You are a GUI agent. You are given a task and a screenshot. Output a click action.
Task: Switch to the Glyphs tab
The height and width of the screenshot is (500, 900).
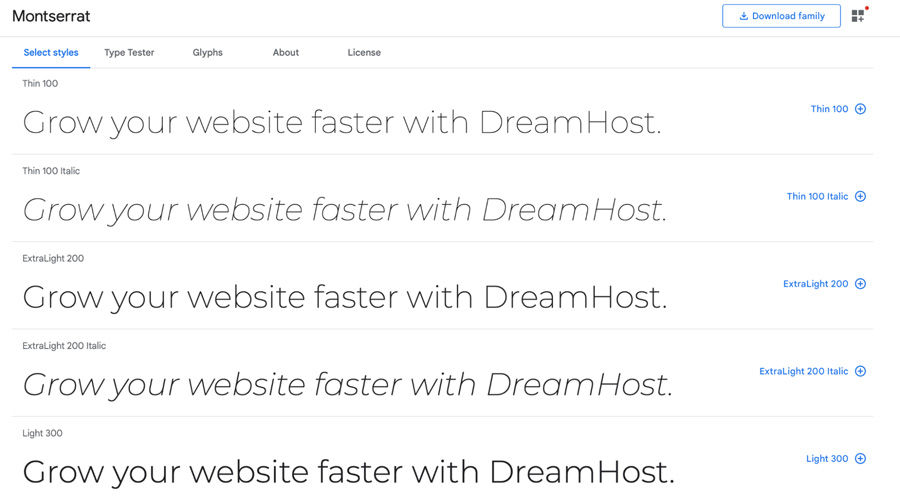(x=207, y=52)
